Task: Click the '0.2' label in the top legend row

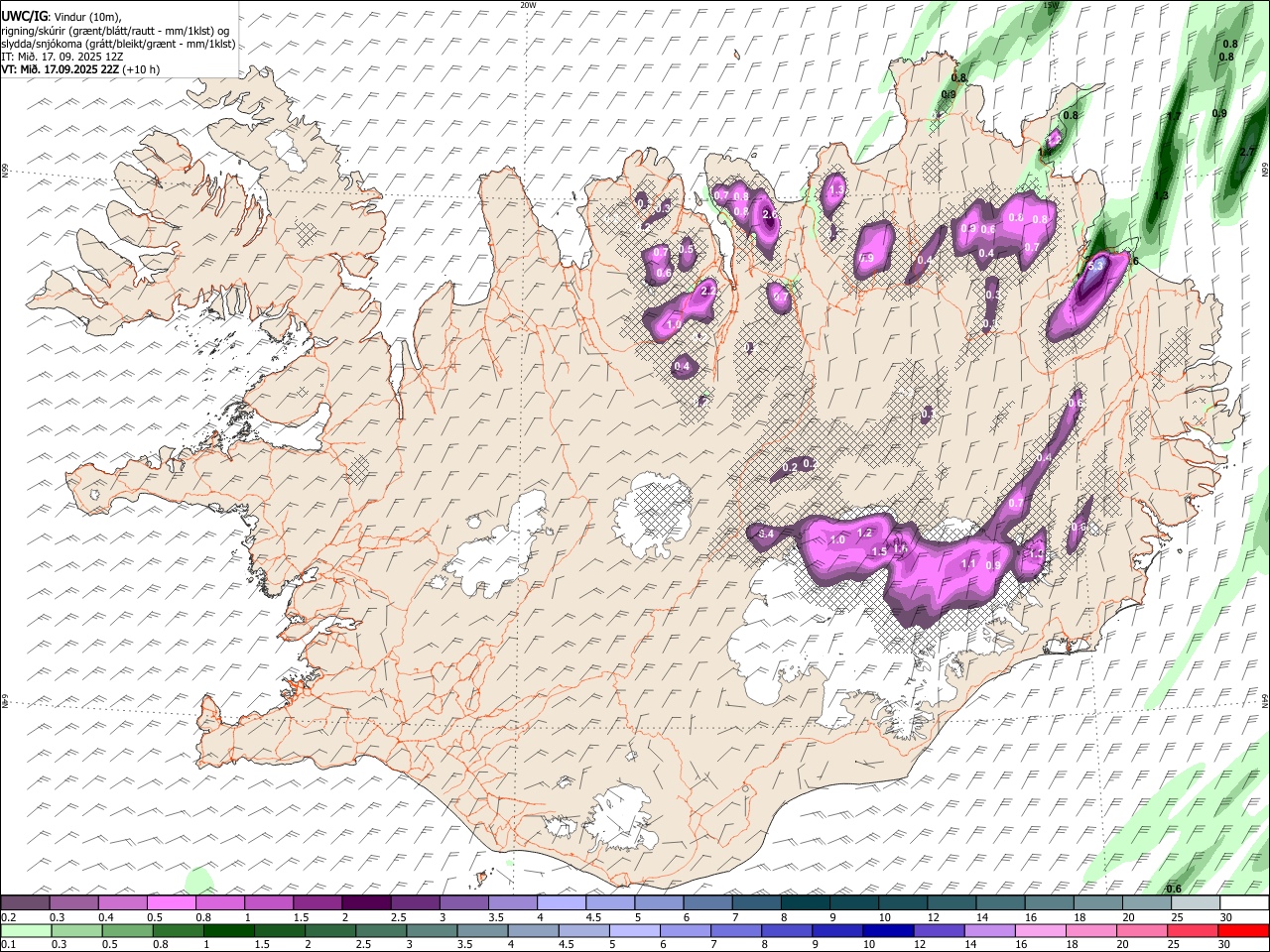Action: 8,917
